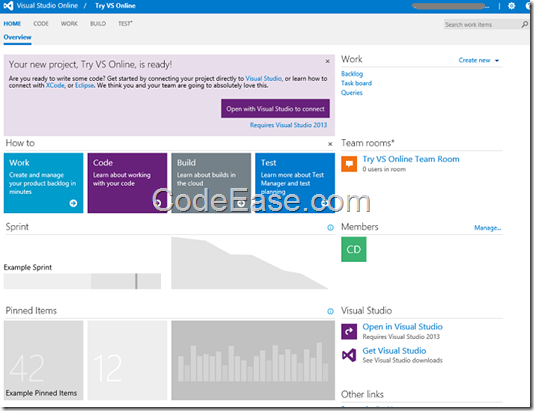Click Get Visual Studio link
This screenshot has width=534, height=411.
394,351
